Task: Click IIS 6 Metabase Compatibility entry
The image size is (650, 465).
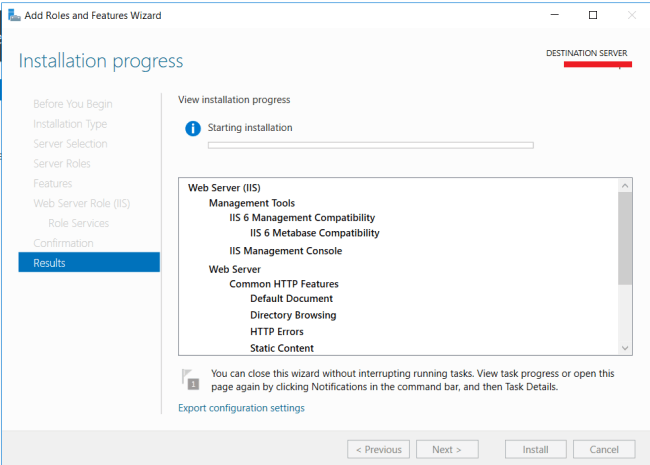Action: coord(315,233)
